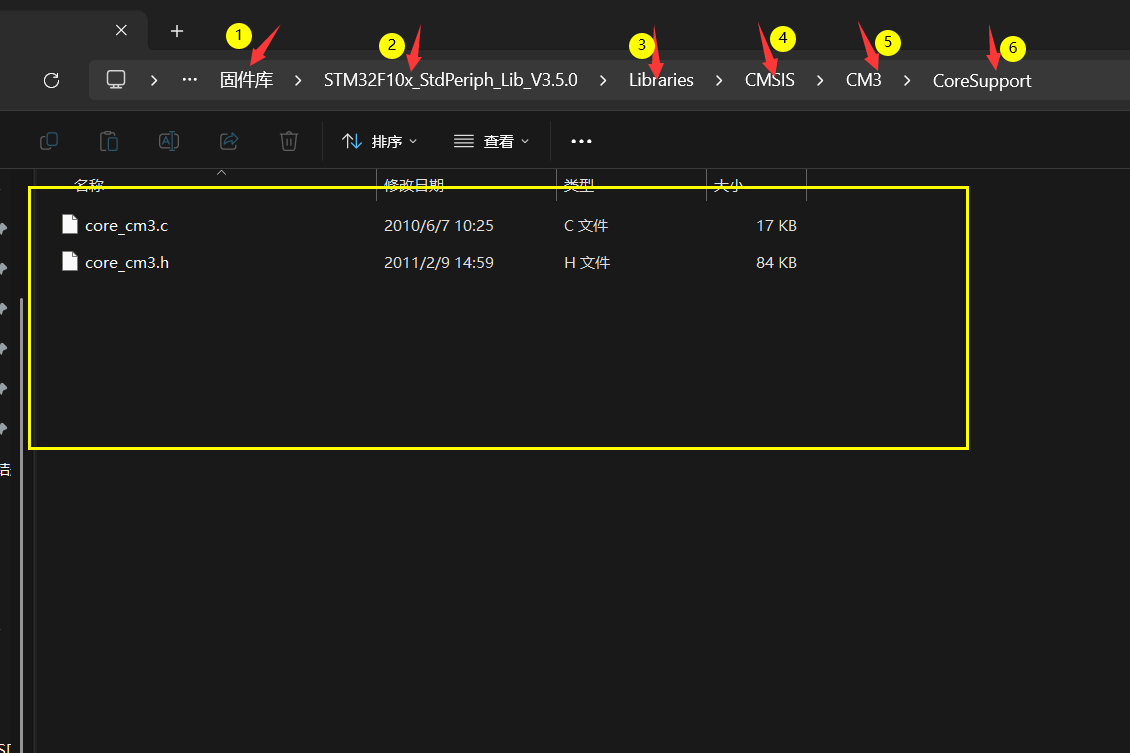Image resolution: width=1130 pixels, height=753 pixels.
Task: Open STM32F10x_StdPeriph_Lib_V3.5.0 in breadcrumb
Action: (450, 80)
